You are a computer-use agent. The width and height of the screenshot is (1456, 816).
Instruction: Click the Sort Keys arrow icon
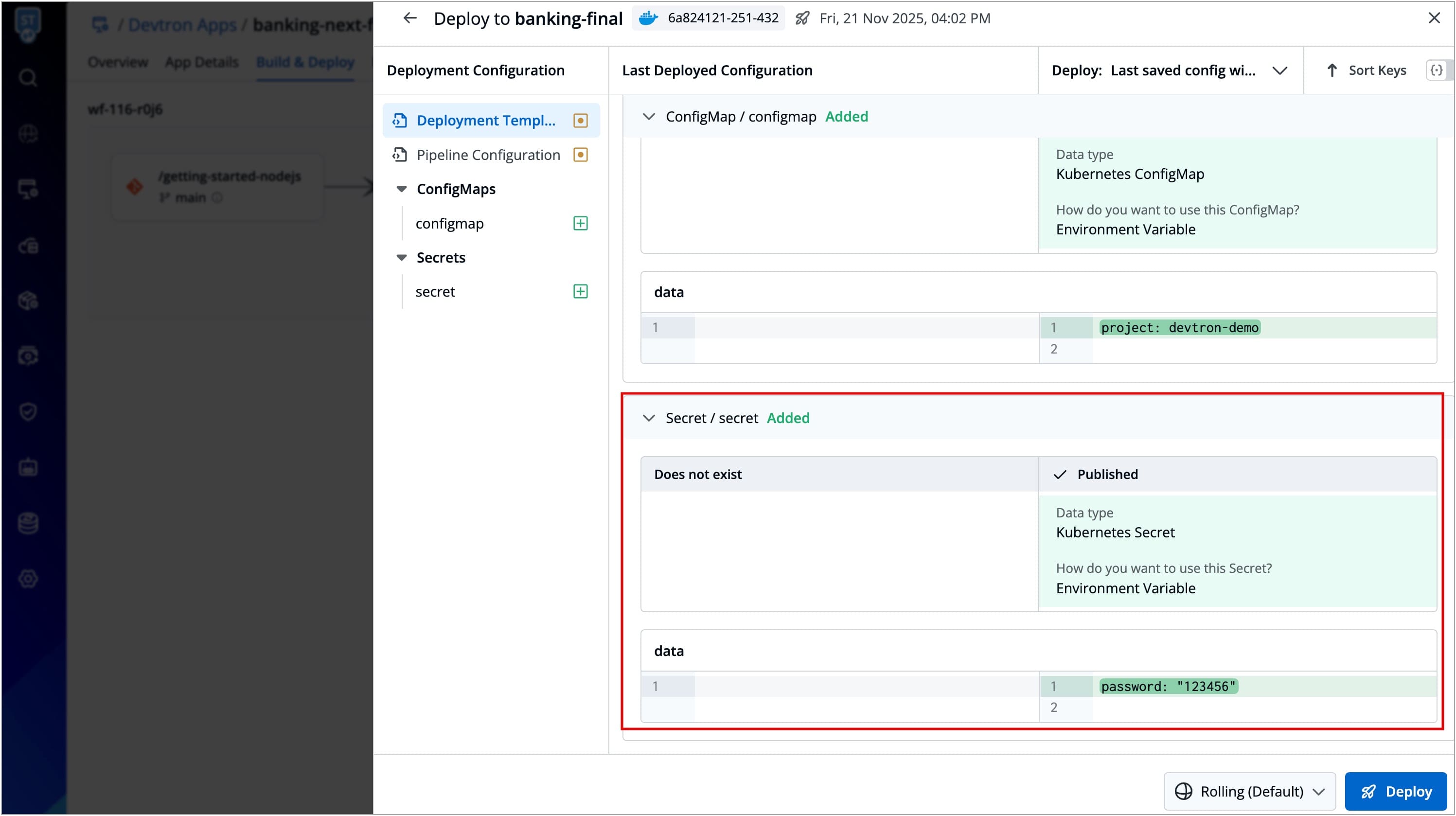pyautogui.click(x=1332, y=70)
